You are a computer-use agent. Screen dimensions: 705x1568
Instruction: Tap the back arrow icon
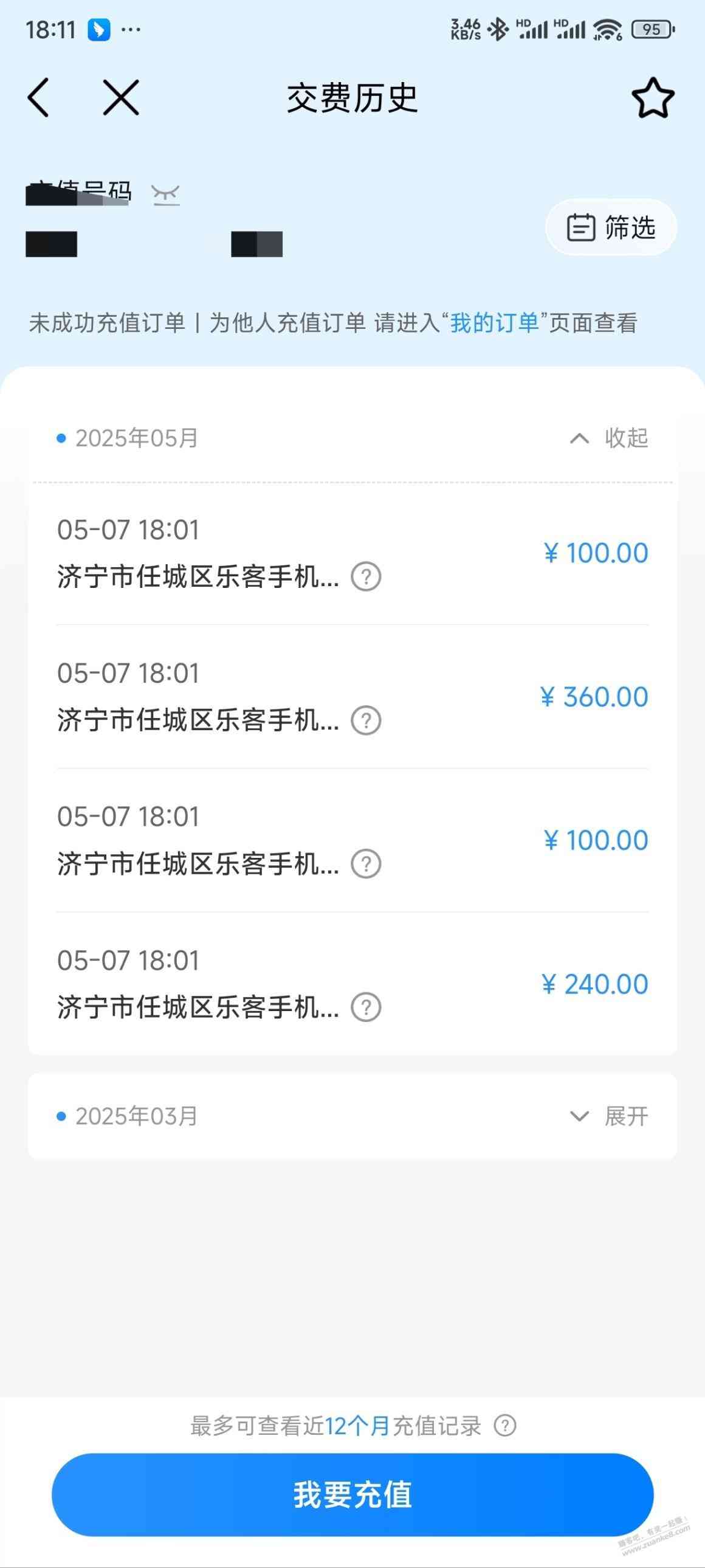pos(38,97)
